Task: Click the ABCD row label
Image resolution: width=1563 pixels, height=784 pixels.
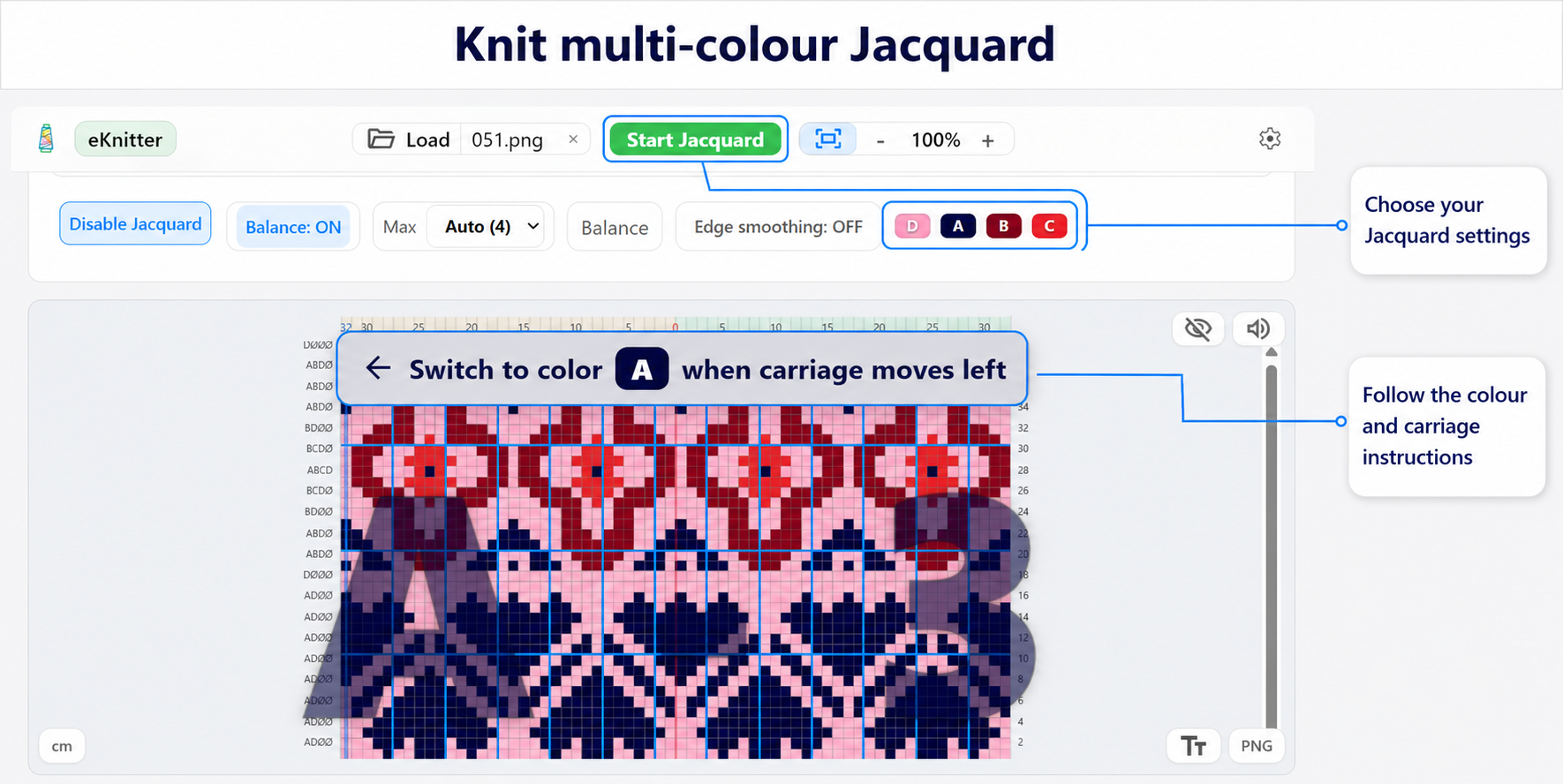Action: 320,470
